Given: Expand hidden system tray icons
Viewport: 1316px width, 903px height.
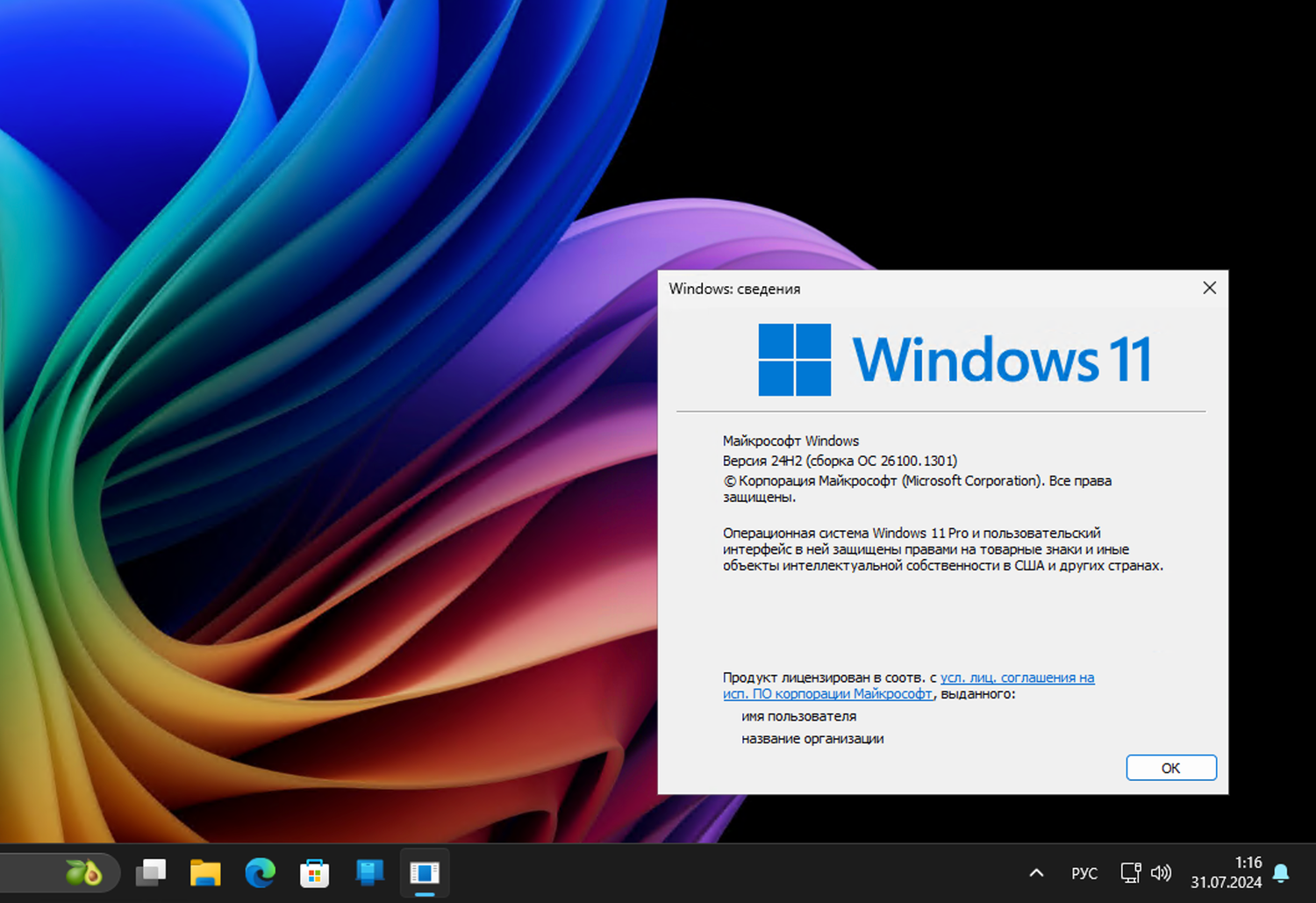Looking at the screenshot, I should point(1036,873).
